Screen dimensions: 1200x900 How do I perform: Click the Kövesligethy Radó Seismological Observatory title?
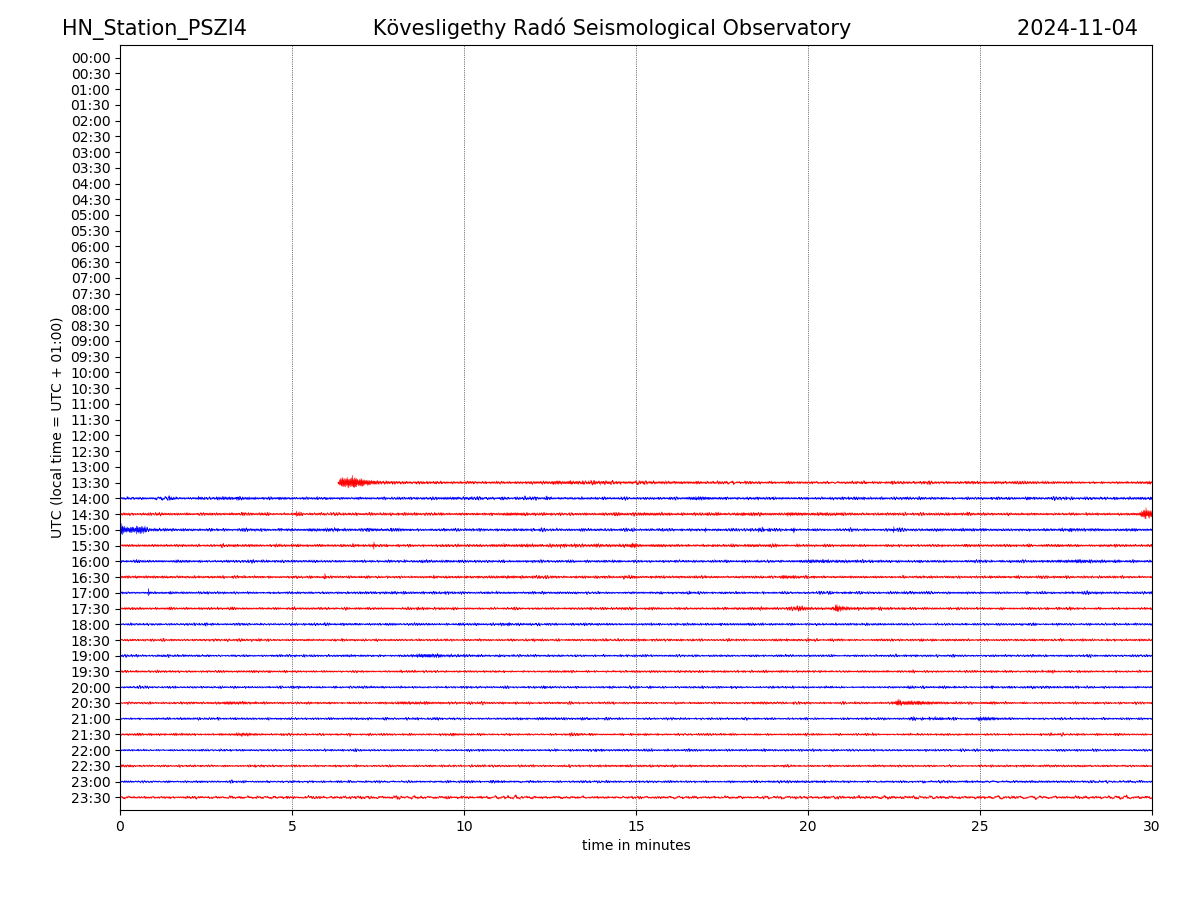611,29
